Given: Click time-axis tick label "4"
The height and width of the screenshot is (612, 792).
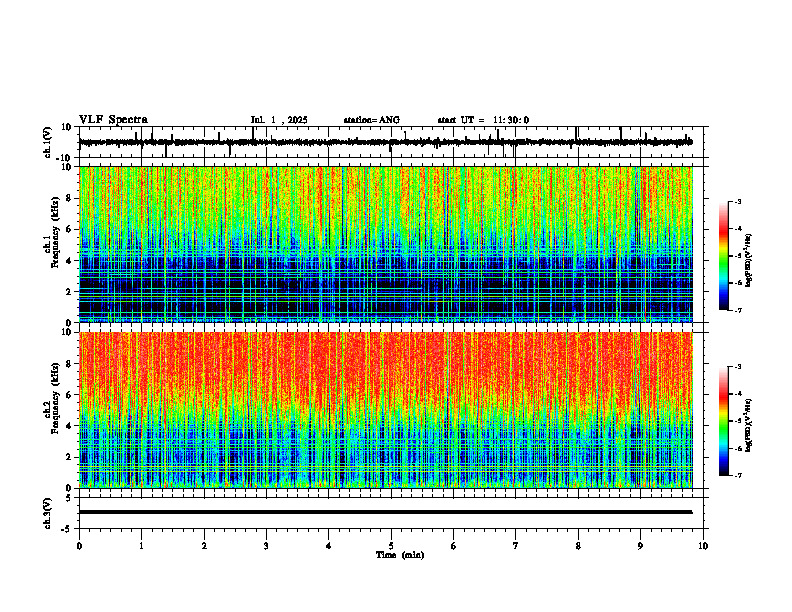Looking at the screenshot, I should click(x=329, y=546).
